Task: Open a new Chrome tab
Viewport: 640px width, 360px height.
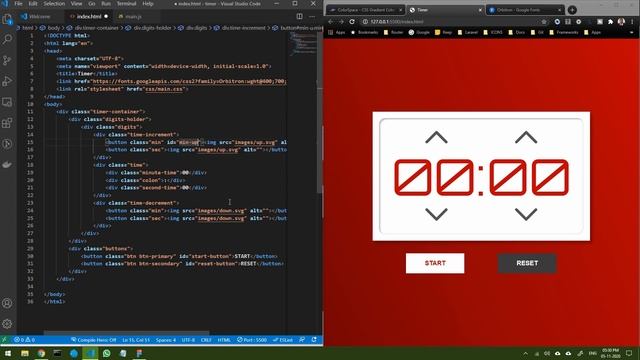Action: (572, 10)
